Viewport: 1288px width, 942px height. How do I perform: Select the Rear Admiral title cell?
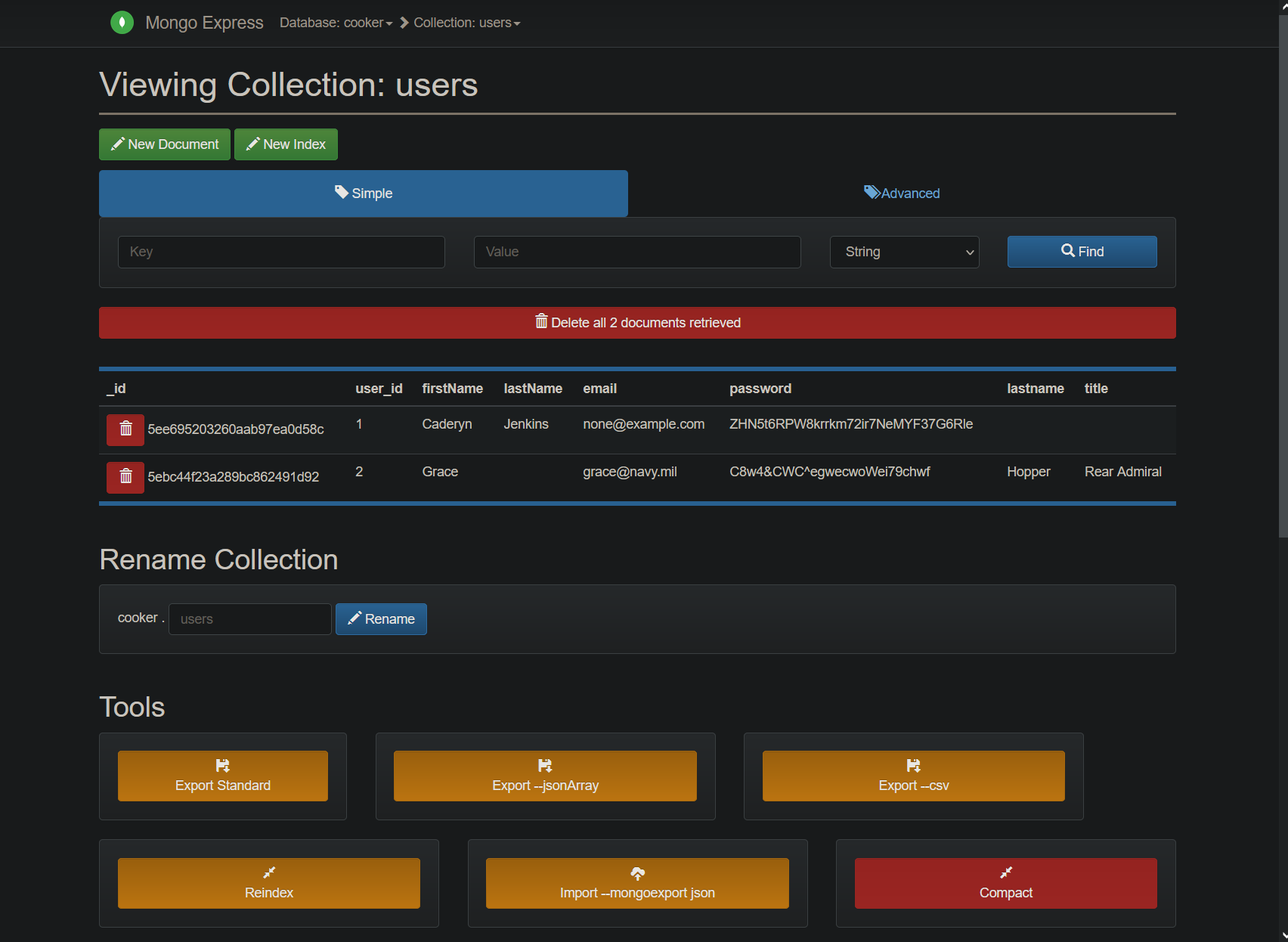point(1122,472)
